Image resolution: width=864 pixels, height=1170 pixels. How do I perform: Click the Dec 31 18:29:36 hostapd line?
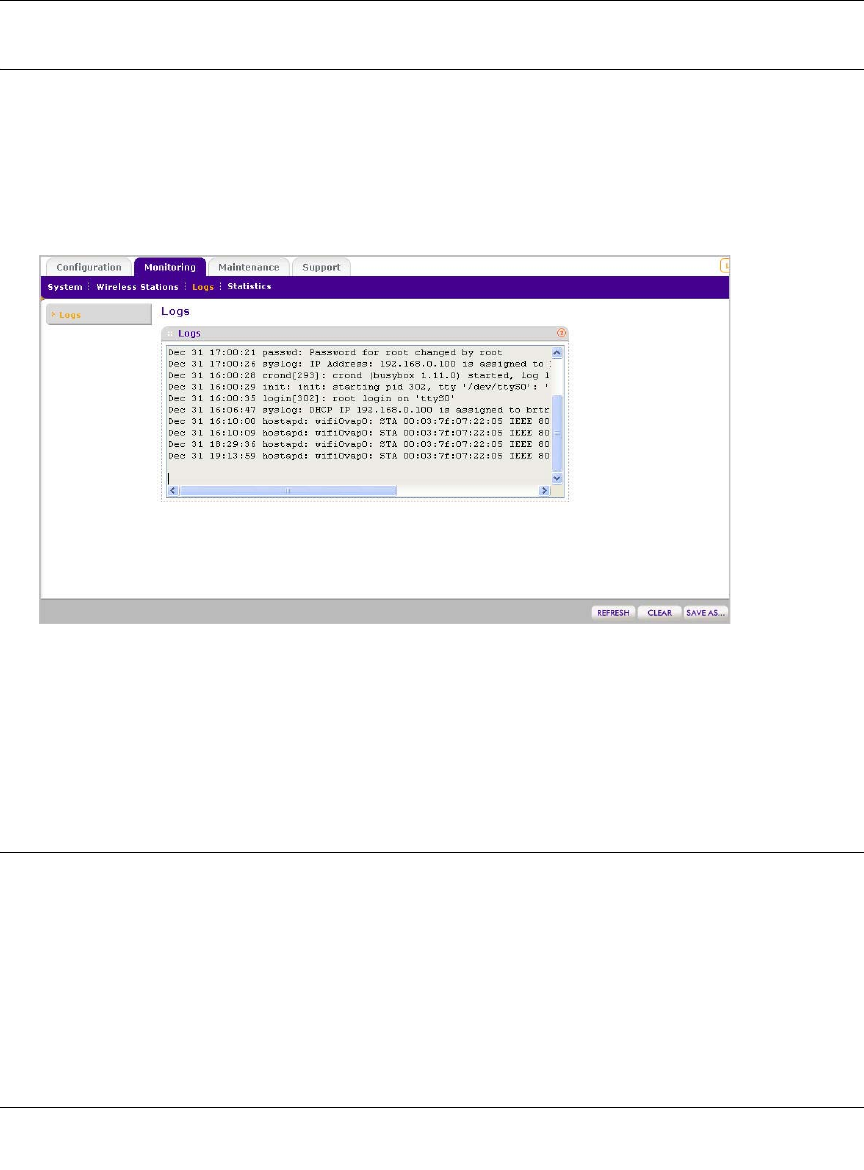coord(358,444)
